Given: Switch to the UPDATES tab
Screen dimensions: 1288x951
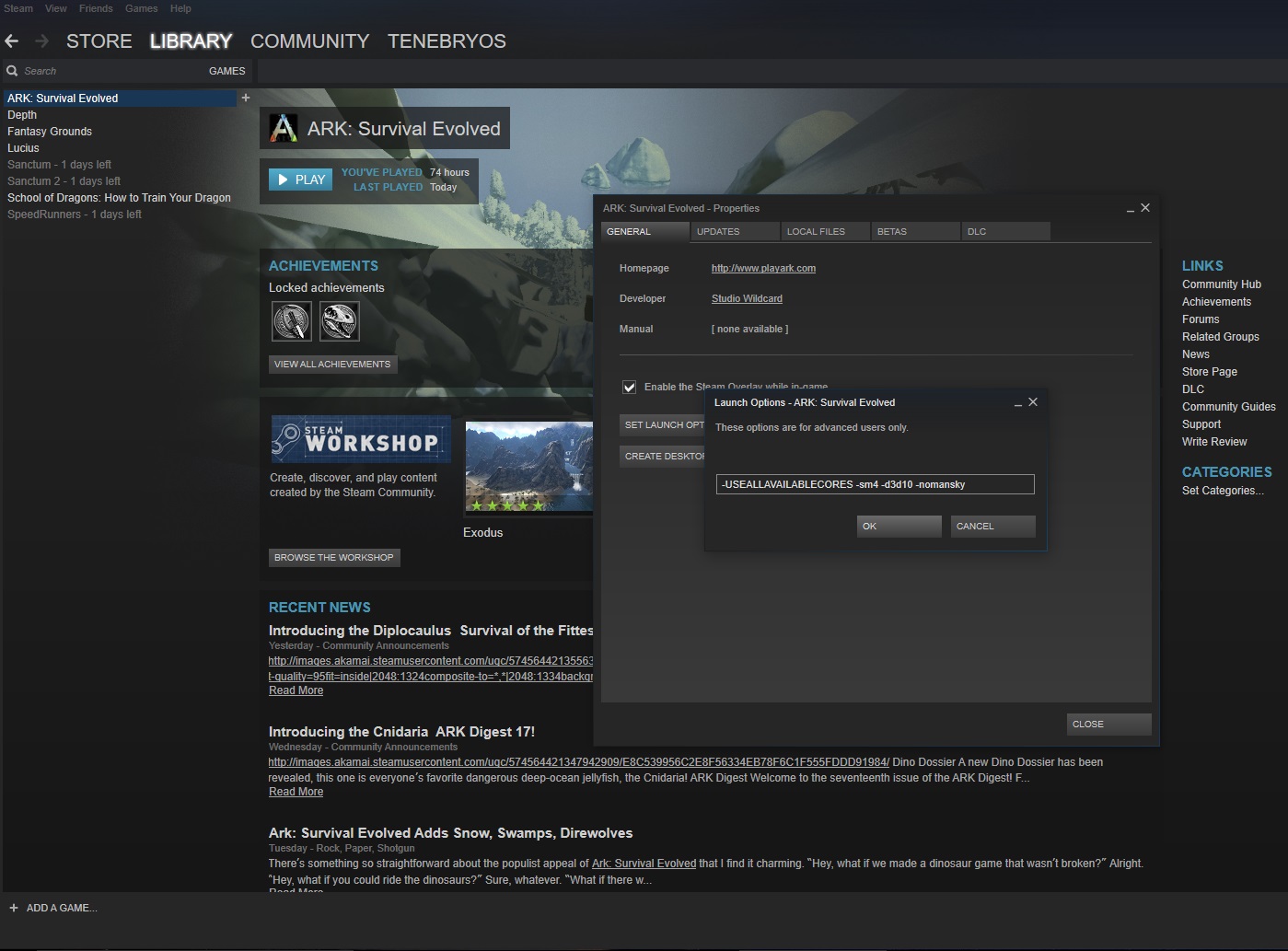Looking at the screenshot, I should pyautogui.click(x=735, y=232).
